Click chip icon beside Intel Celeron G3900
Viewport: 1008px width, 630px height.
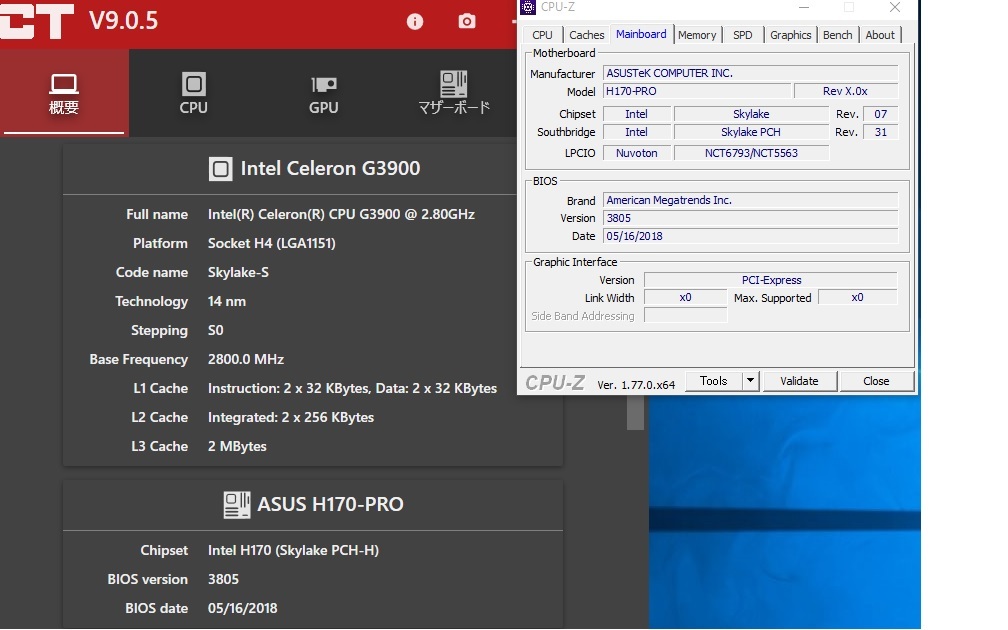[x=220, y=169]
